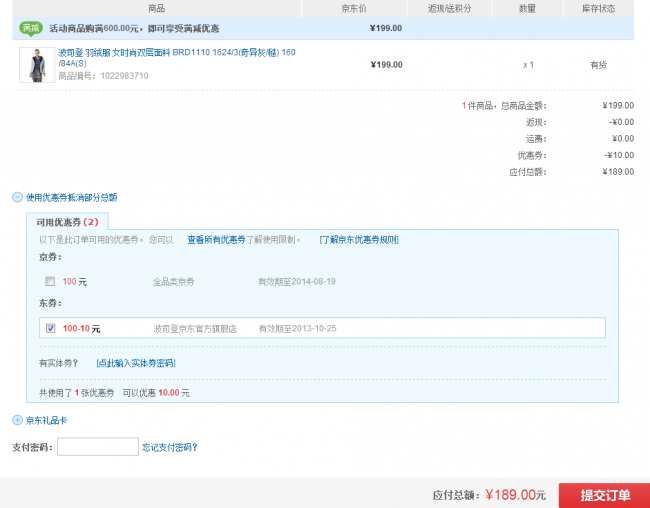This screenshot has width=650, height=508.
Task: Click the 运费 ¥0.00 amount
Action: 623,139
